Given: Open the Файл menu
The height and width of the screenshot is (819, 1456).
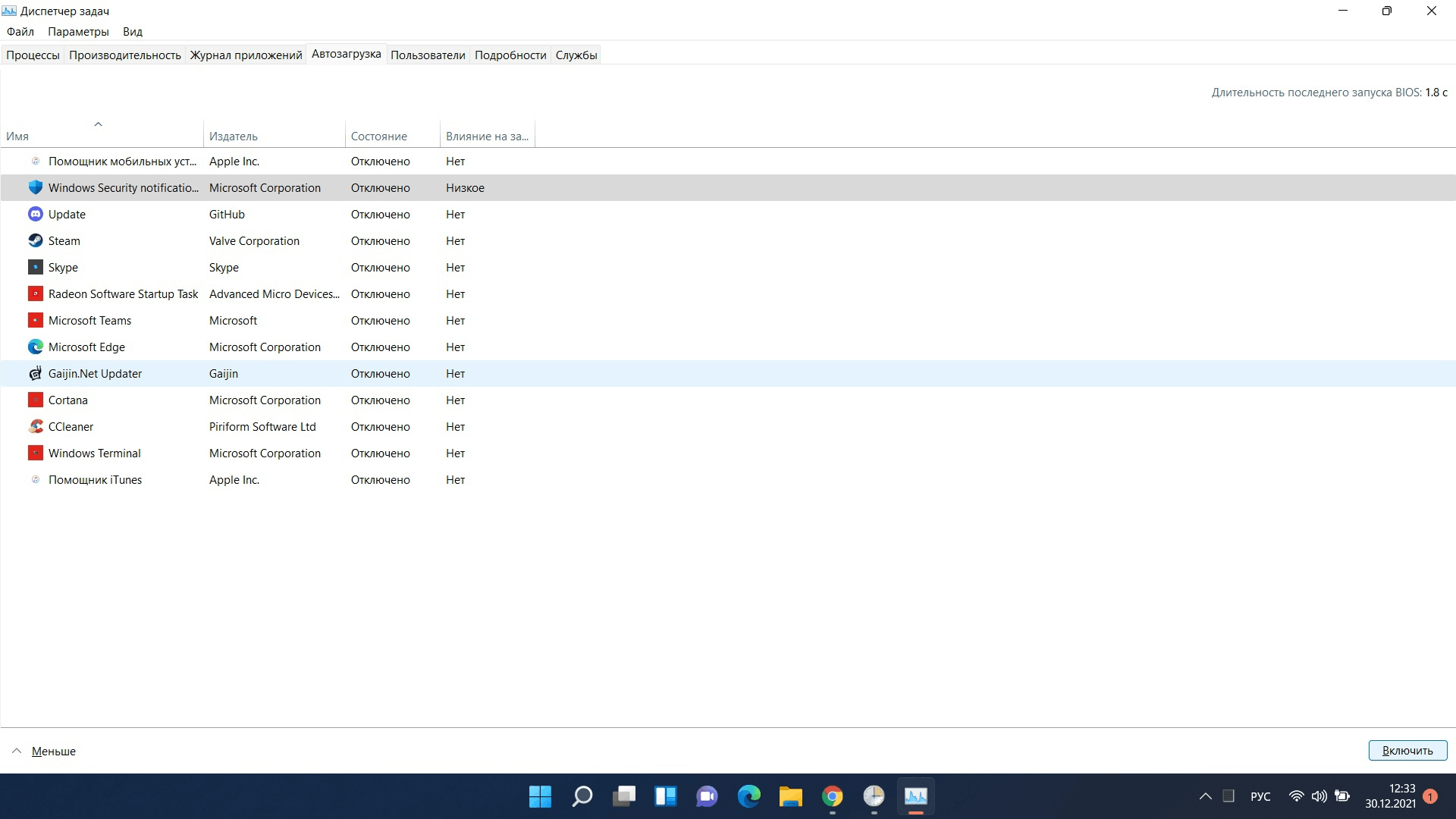Looking at the screenshot, I should (x=20, y=32).
